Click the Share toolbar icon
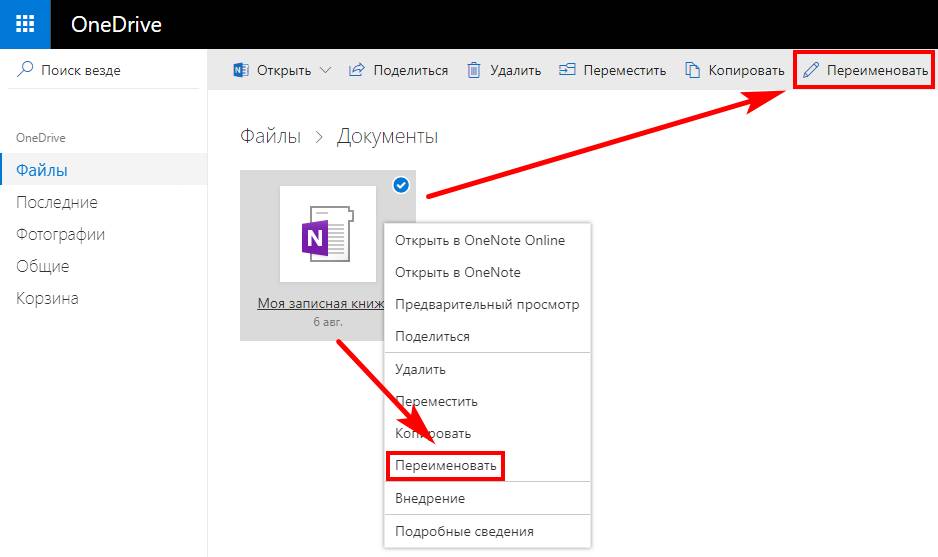Image resolution: width=938 pixels, height=557 pixels. pos(357,70)
